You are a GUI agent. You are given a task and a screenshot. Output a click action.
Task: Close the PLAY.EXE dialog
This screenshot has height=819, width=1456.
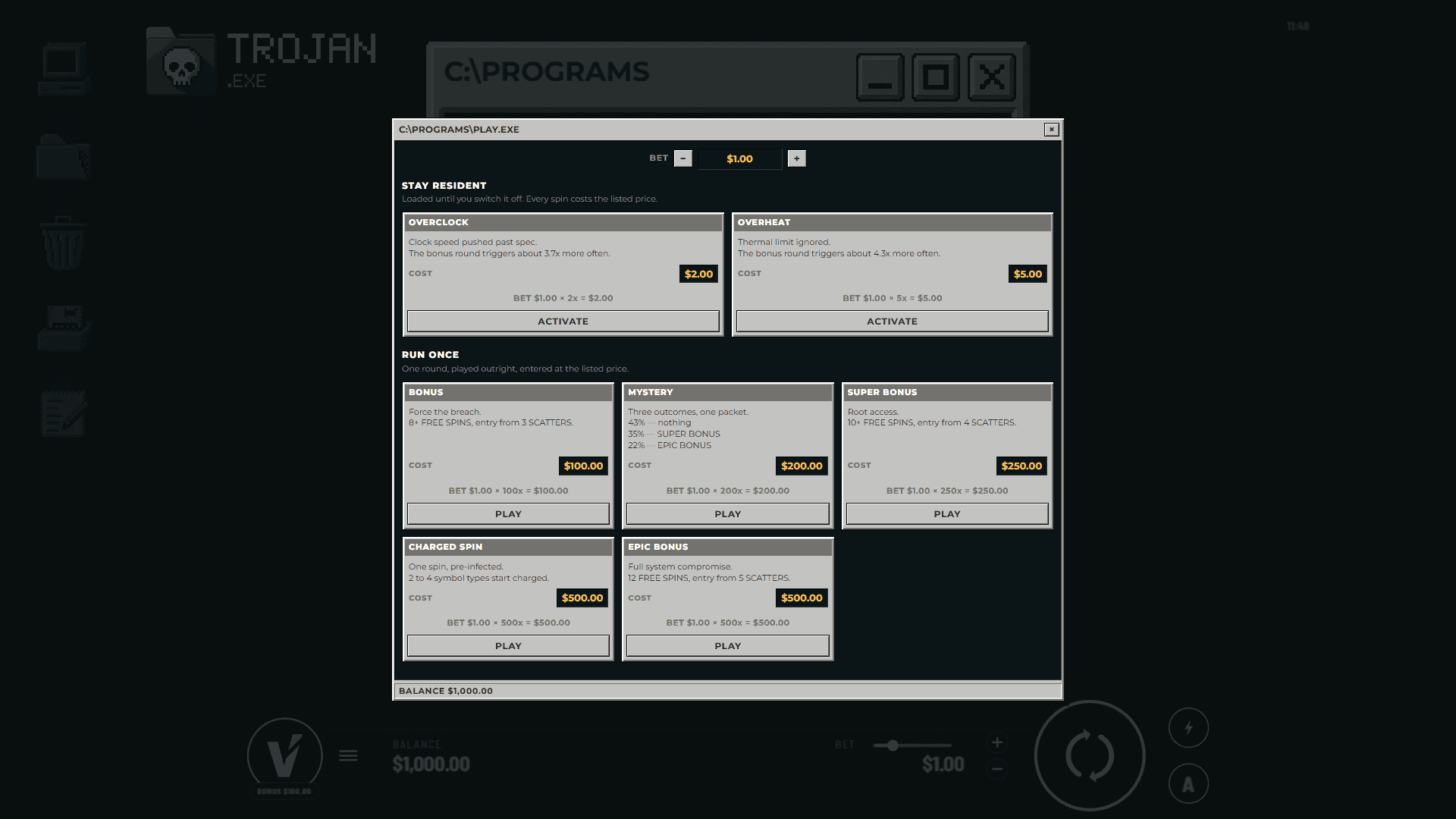pyautogui.click(x=1051, y=130)
